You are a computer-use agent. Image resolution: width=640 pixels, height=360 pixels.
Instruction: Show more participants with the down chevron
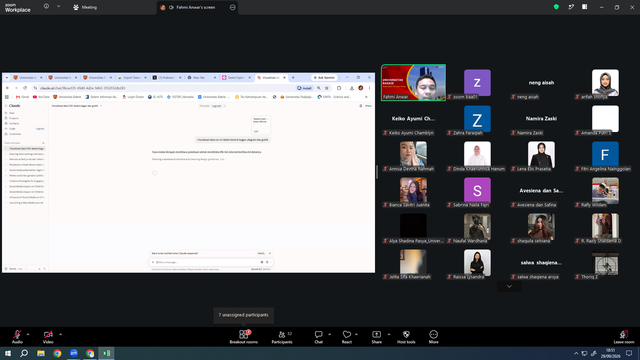click(x=509, y=286)
